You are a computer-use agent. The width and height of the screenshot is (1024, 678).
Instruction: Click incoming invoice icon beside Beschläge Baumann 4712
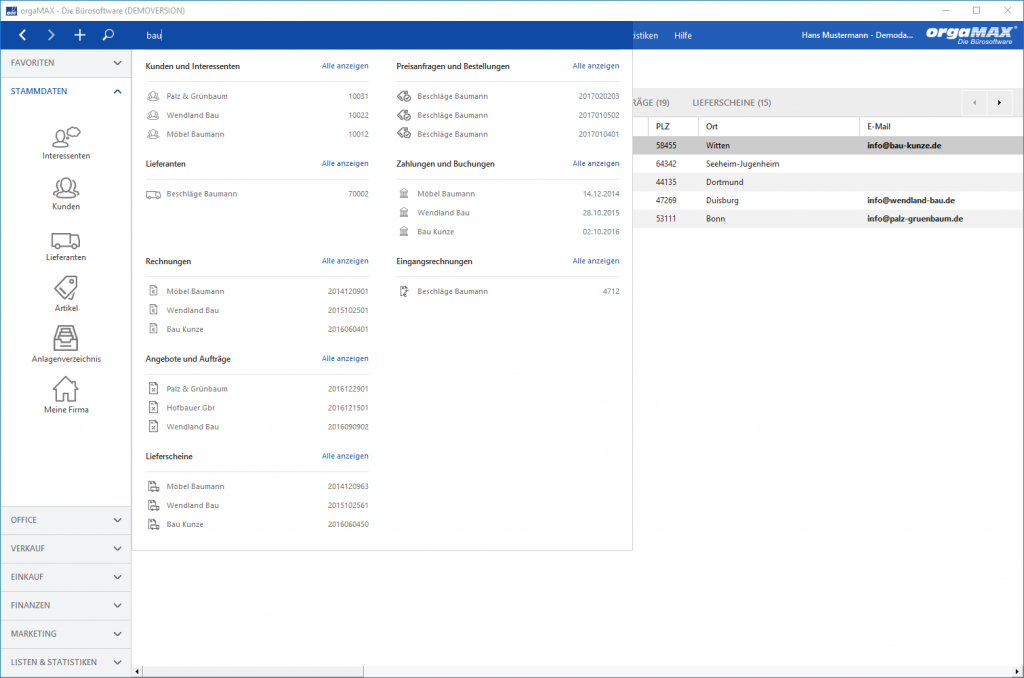[x=404, y=291]
